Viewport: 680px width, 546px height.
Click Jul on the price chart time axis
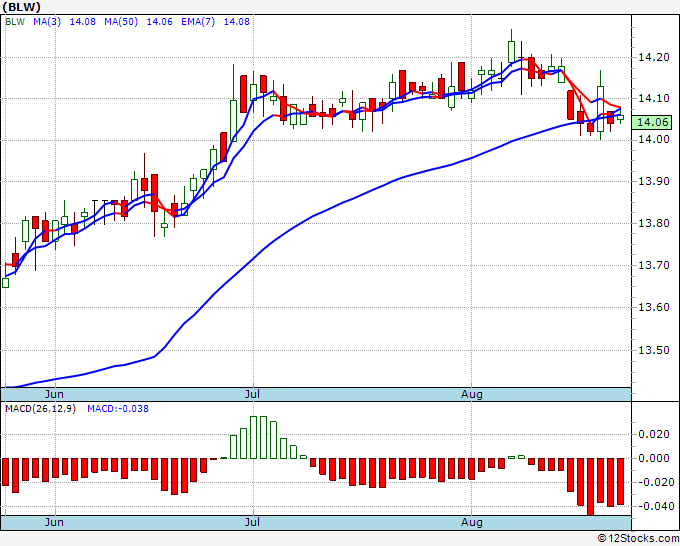coord(252,394)
